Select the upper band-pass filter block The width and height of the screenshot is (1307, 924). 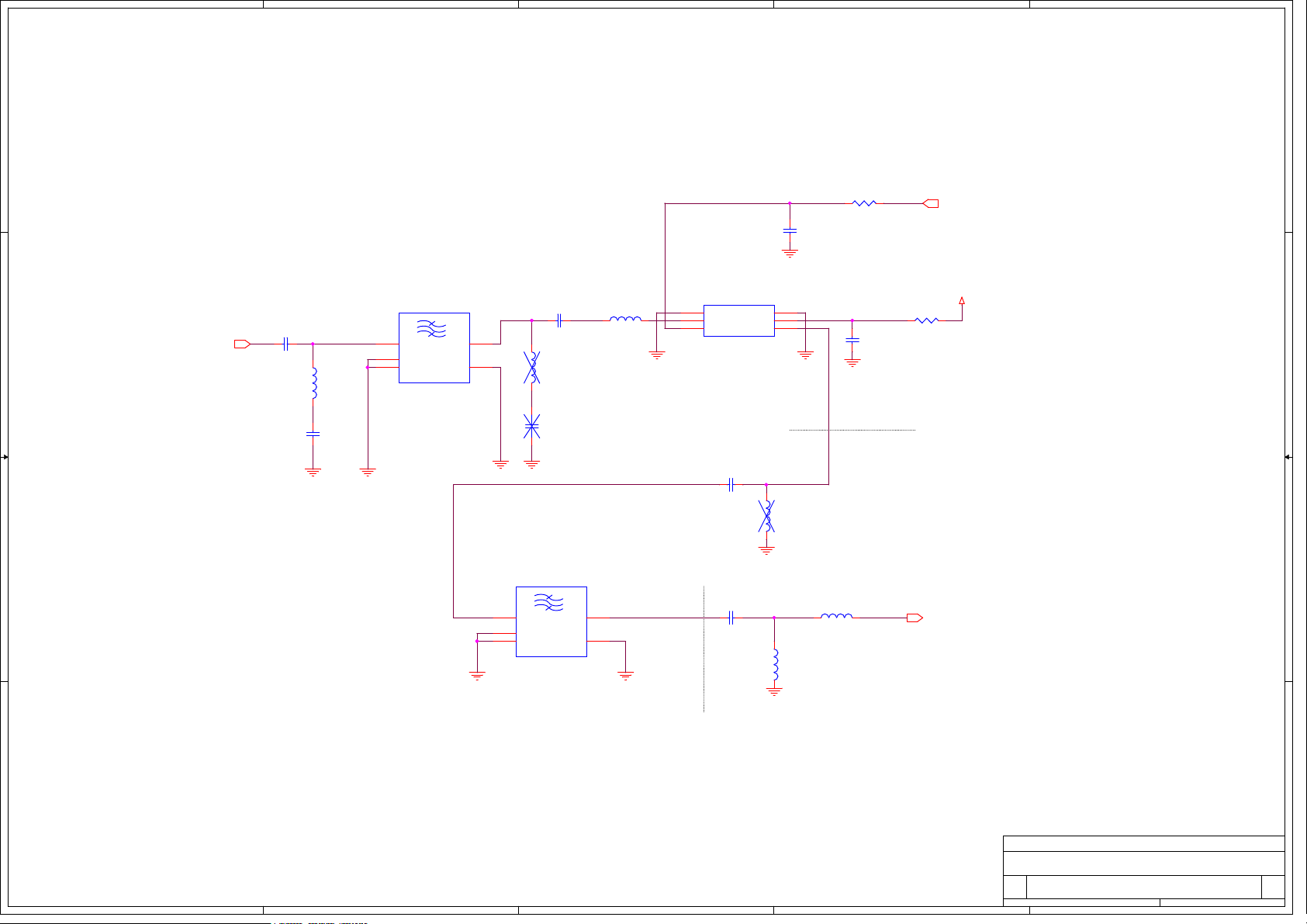click(434, 348)
